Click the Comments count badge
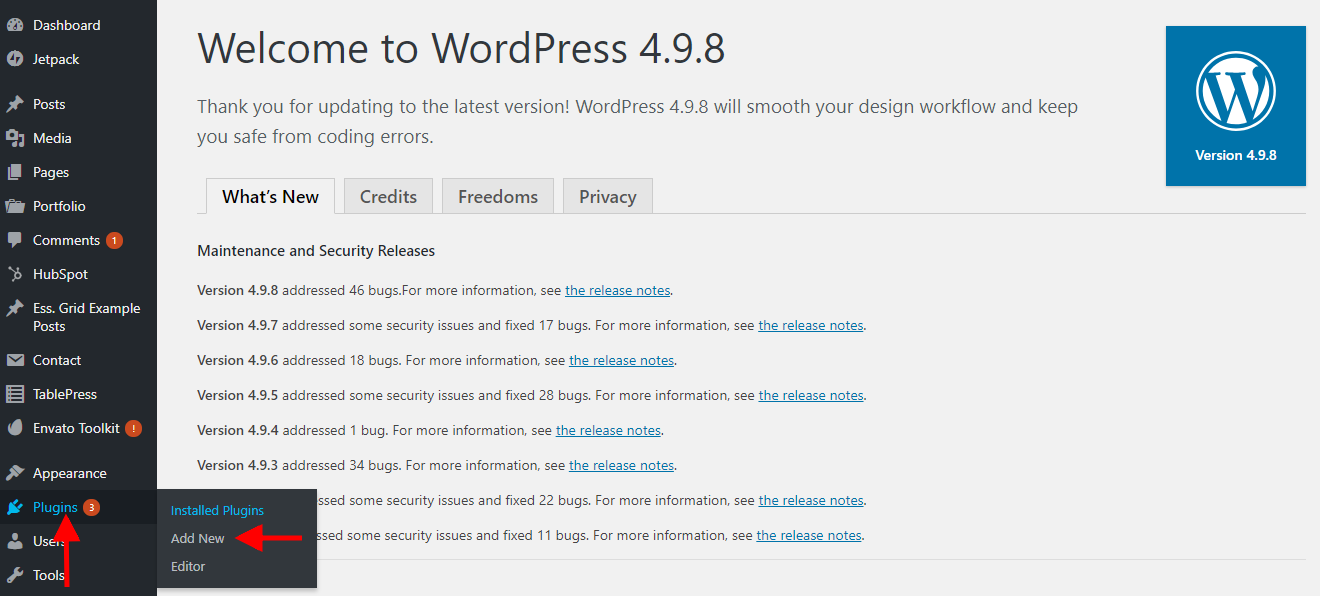The image size is (1320, 596). click(114, 240)
